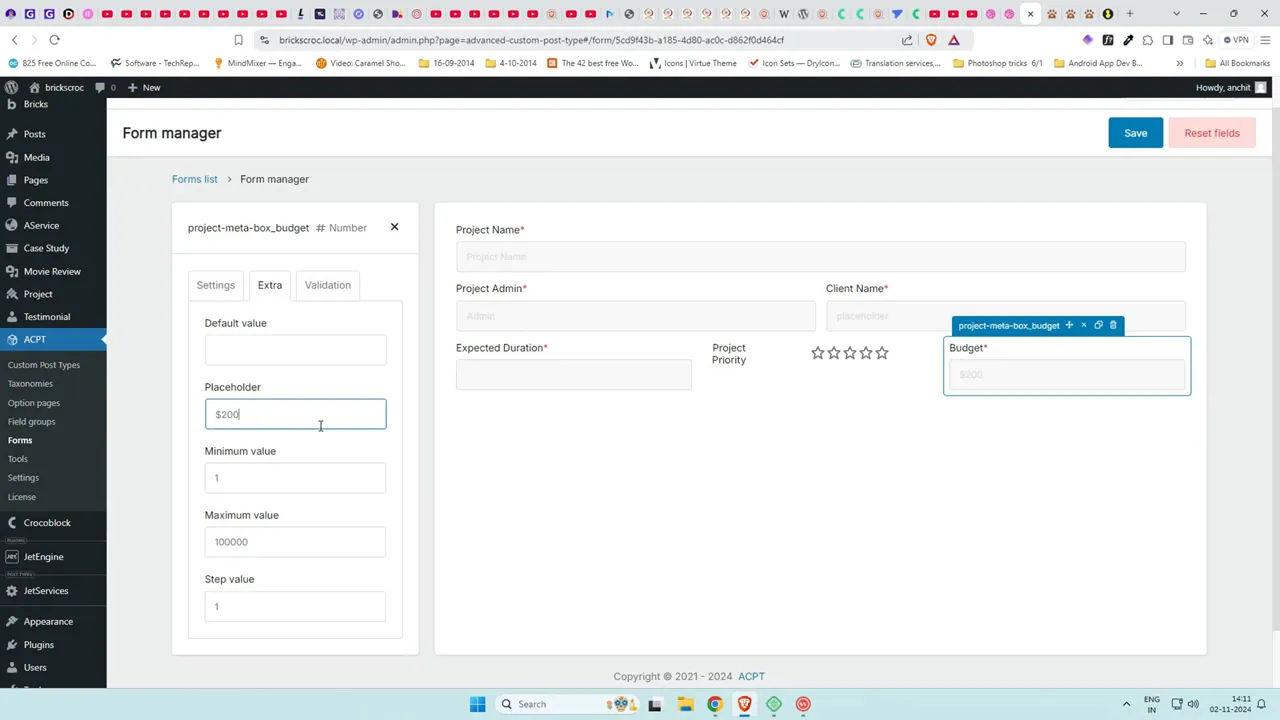This screenshot has width=1280, height=720.
Task: Open the Howdy, anchit account dropdown
Action: tap(1223, 87)
